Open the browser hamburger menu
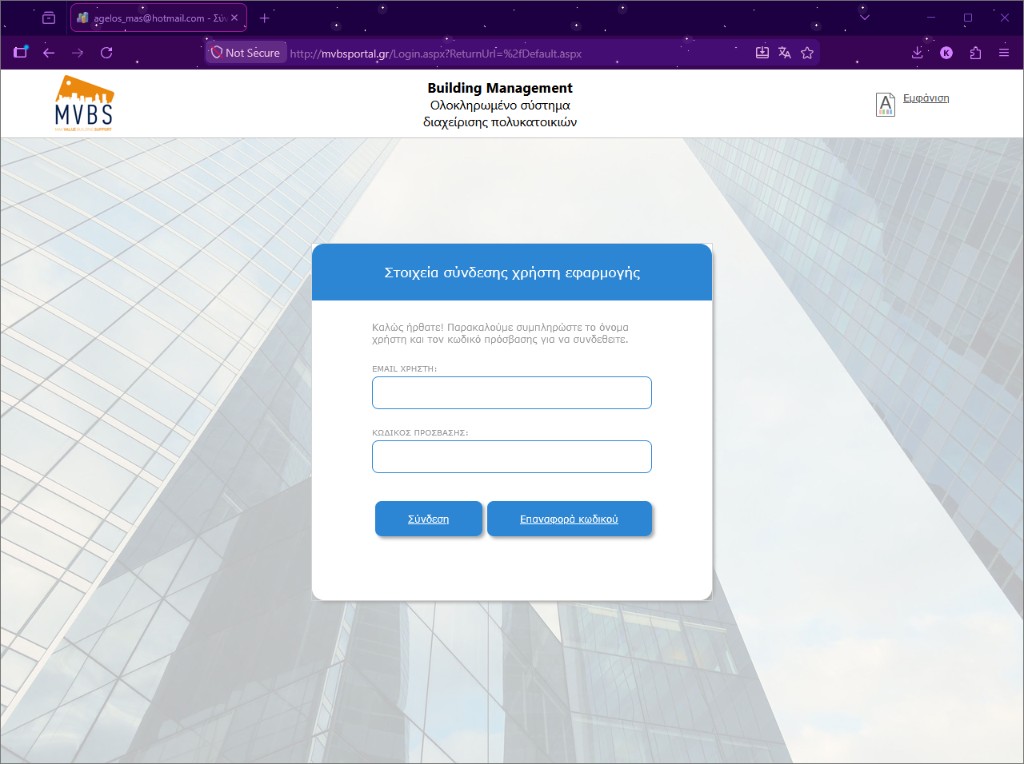 tap(1004, 53)
